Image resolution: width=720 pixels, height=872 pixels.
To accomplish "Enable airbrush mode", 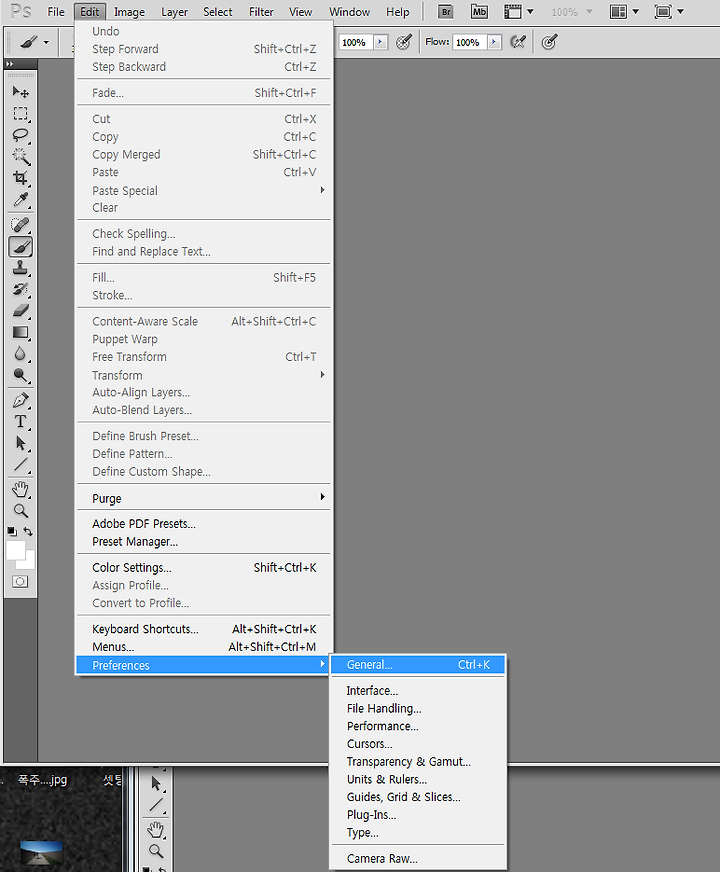I will (x=518, y=42).
